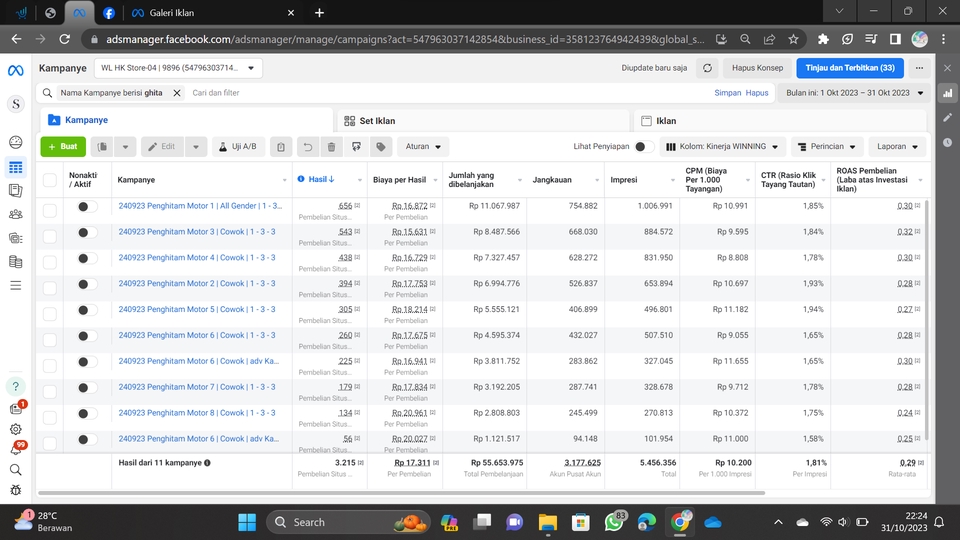Expand the Perincian dropdown

click(827, 146)
